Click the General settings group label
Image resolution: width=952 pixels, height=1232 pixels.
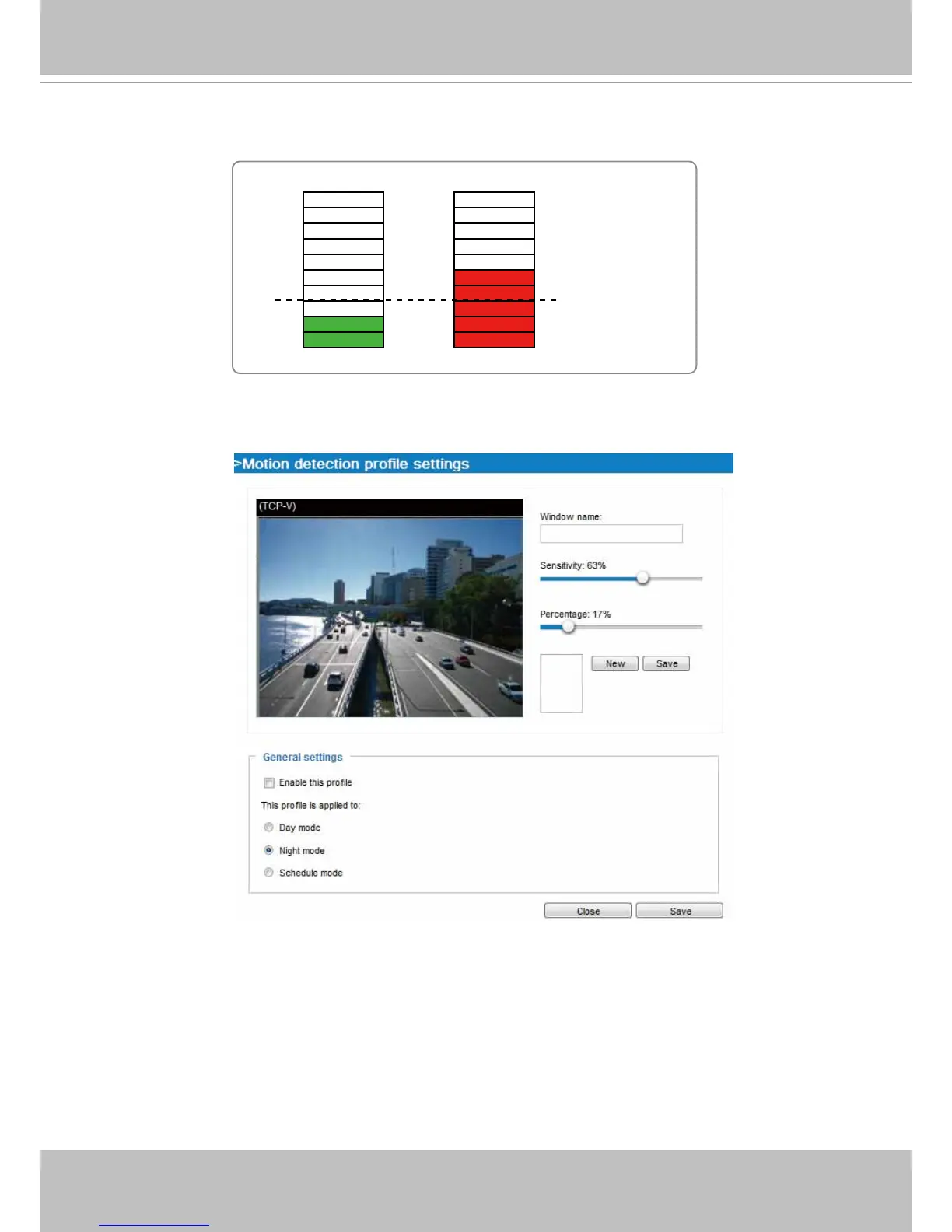click(x=303, y=757)
